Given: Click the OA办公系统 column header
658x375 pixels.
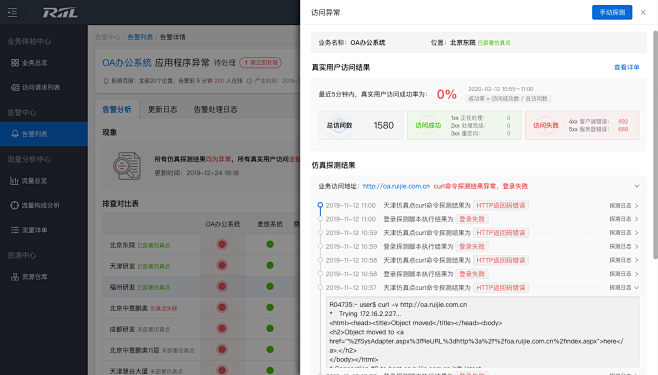Looking at the screenshot, I should [222, 224].
